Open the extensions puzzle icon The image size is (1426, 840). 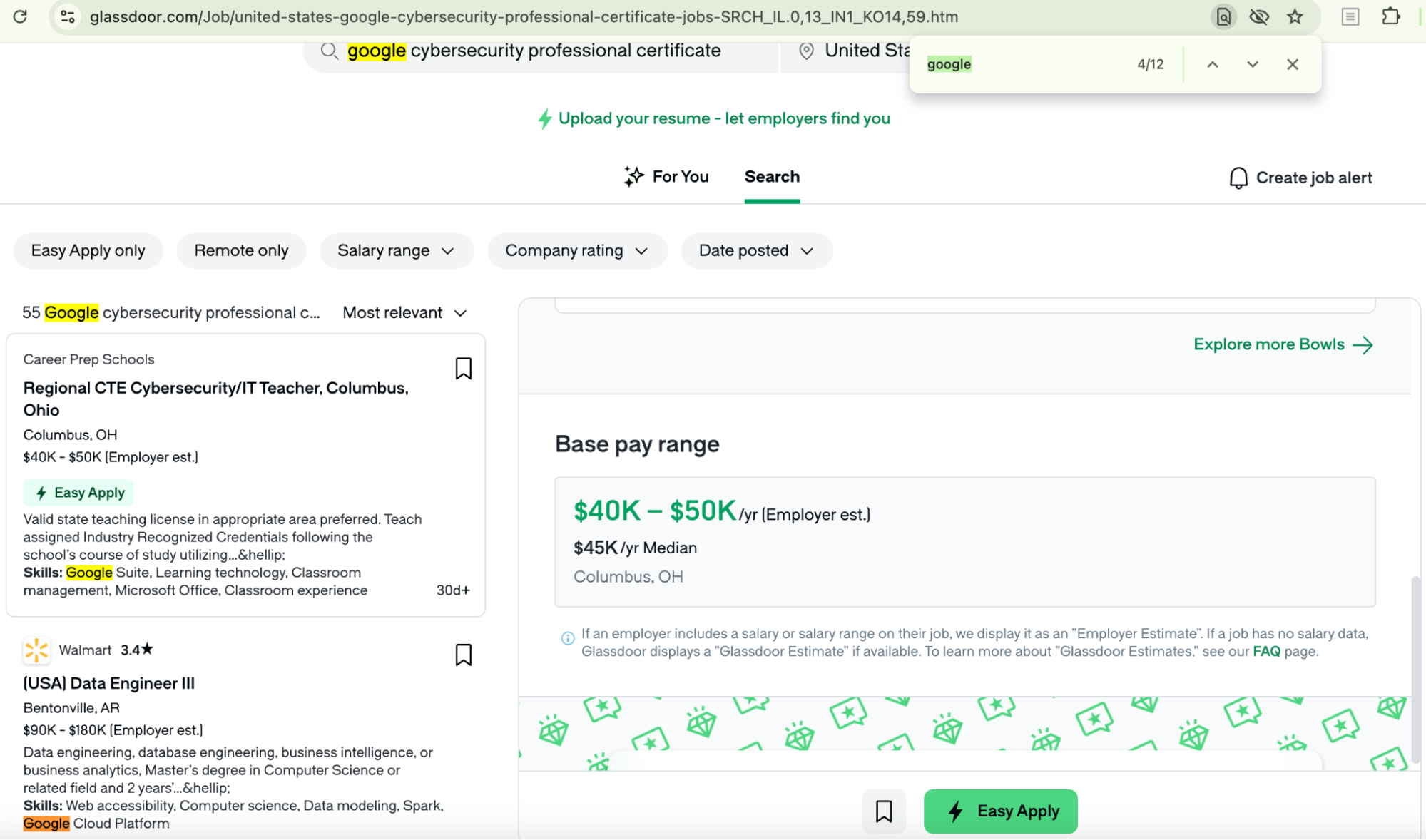pyautogui.click(x=1391, y=16)
